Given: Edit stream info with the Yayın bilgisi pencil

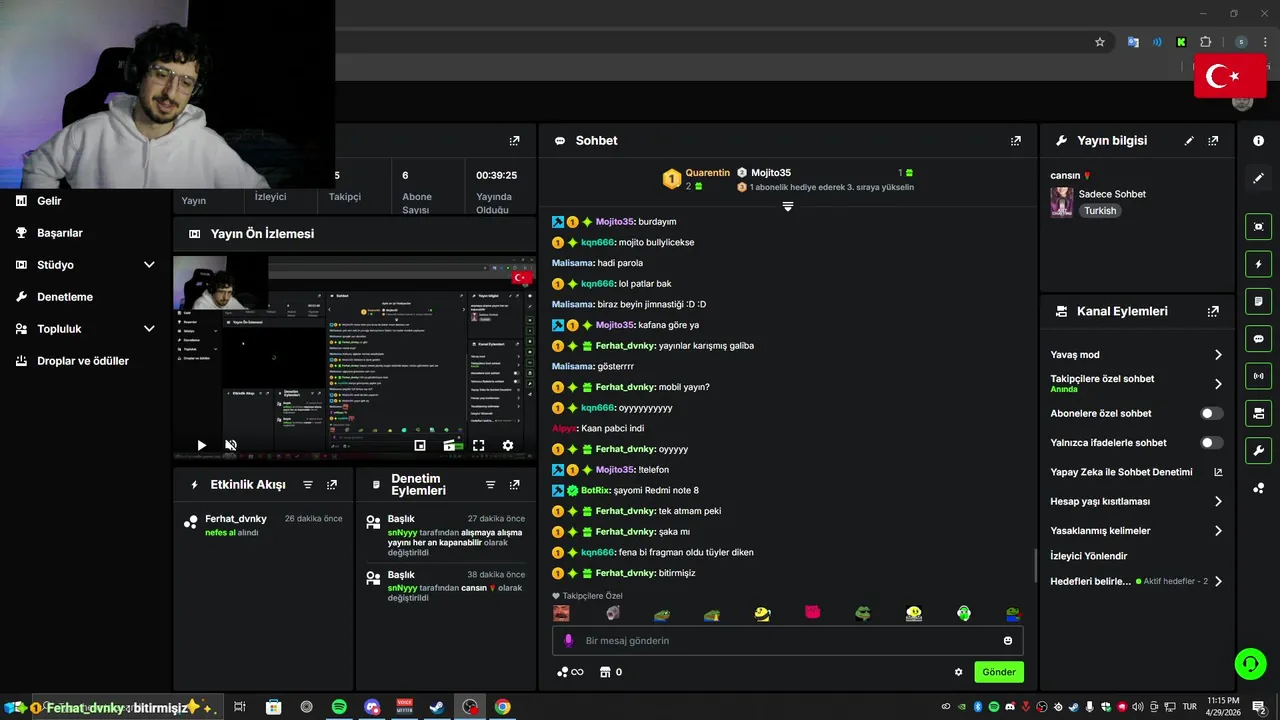Looking at the screenshot, I should (1189, 141).
